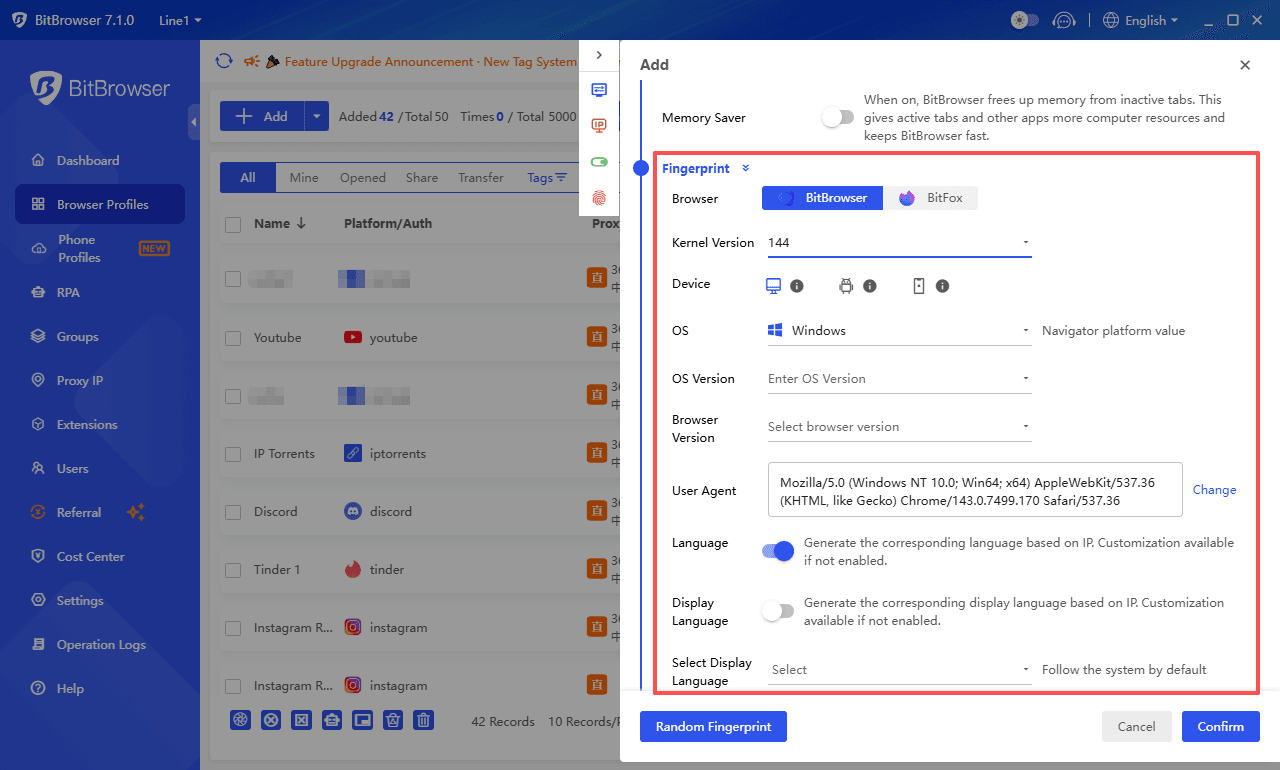Disable the Language generate-by-IP toggle
The image size is (1280, 770).
tap(778, 551)
